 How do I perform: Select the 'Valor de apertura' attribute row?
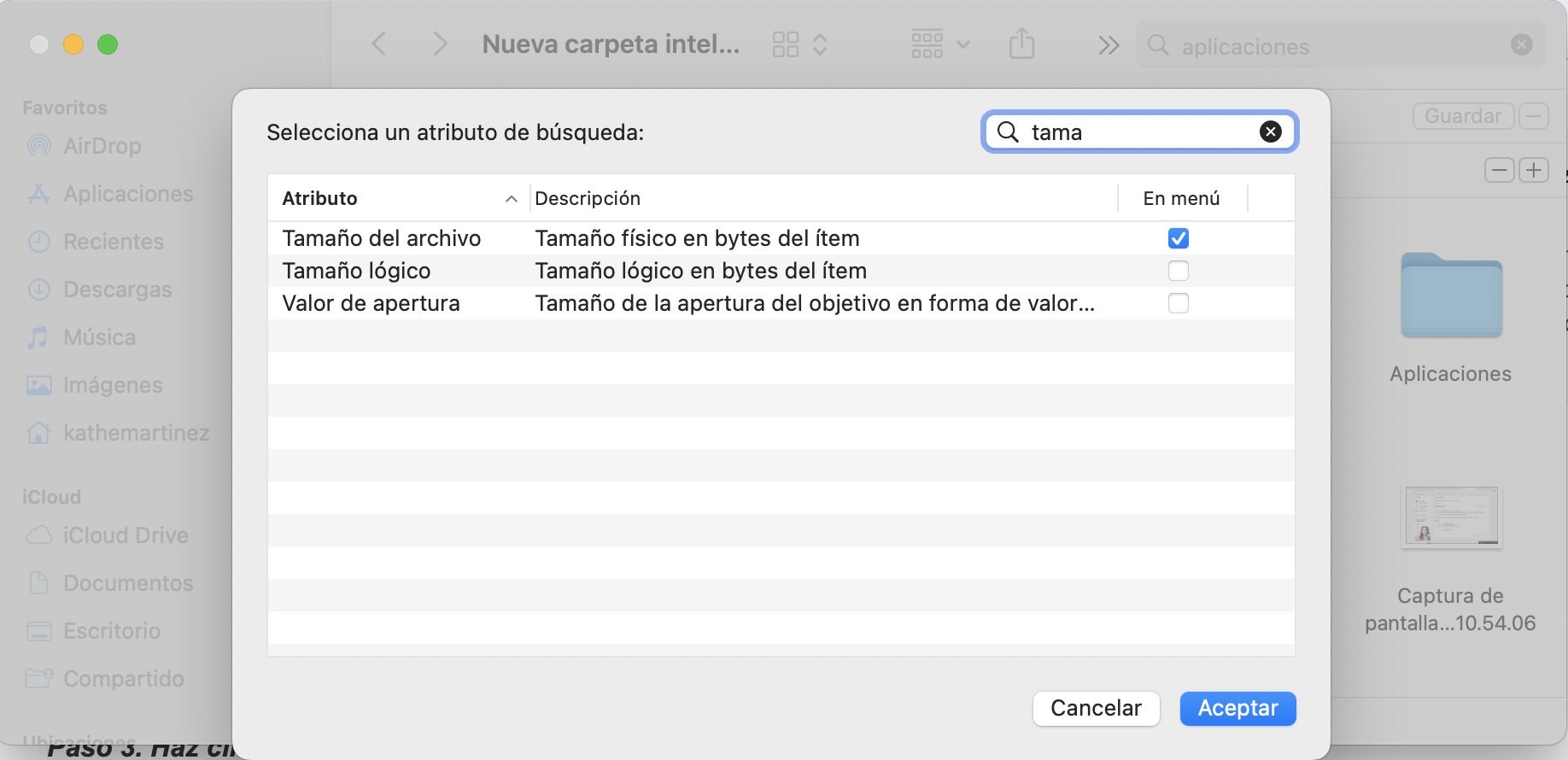tap(781, 303)
